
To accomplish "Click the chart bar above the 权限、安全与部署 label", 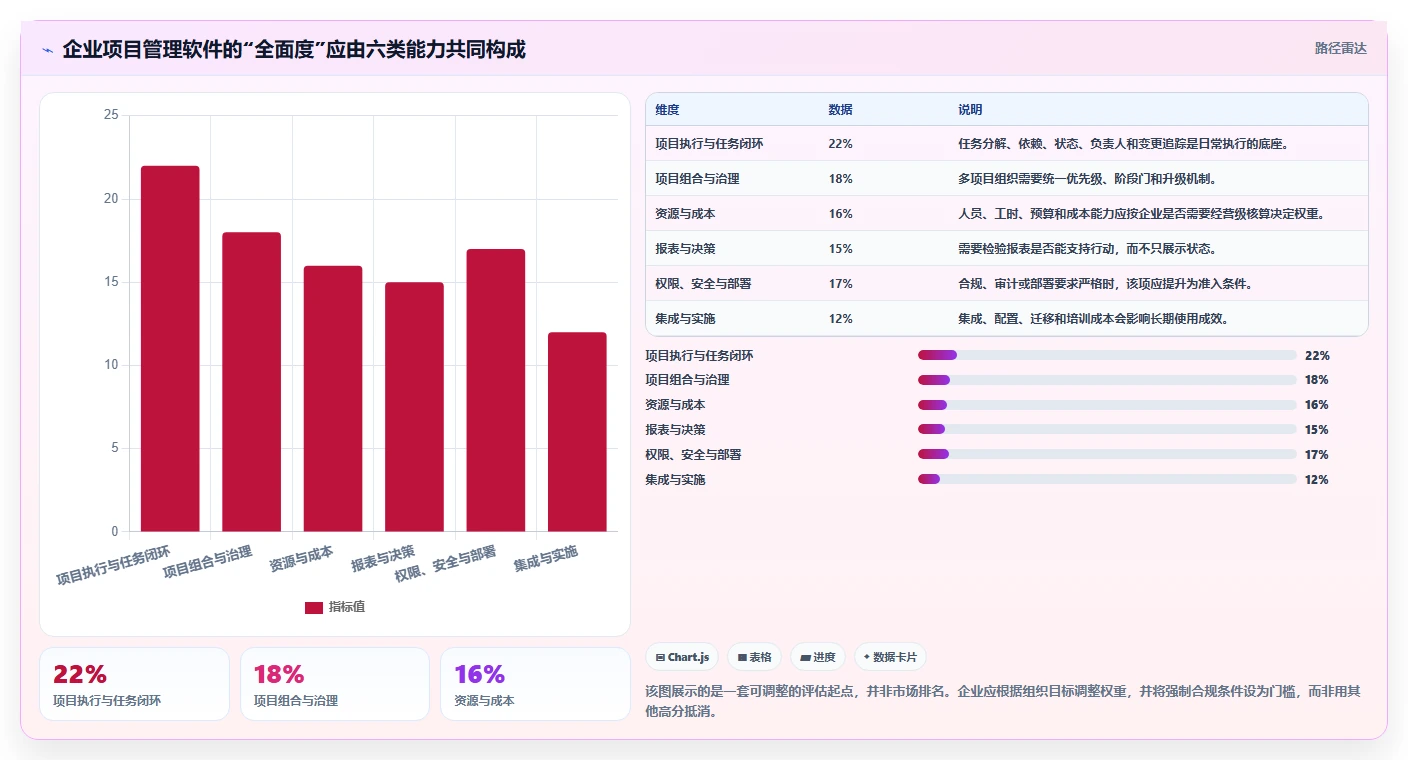I will point(496,390).
